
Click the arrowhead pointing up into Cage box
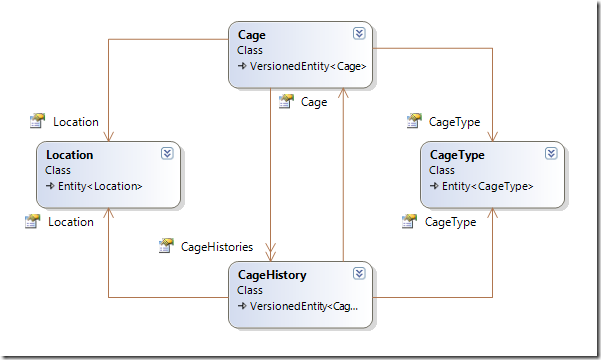(343, 93)
